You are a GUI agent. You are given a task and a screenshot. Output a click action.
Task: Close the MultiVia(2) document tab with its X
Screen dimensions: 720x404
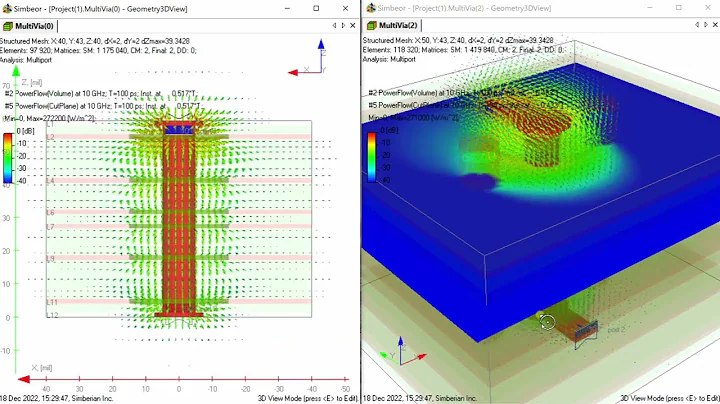pos(715,25)
